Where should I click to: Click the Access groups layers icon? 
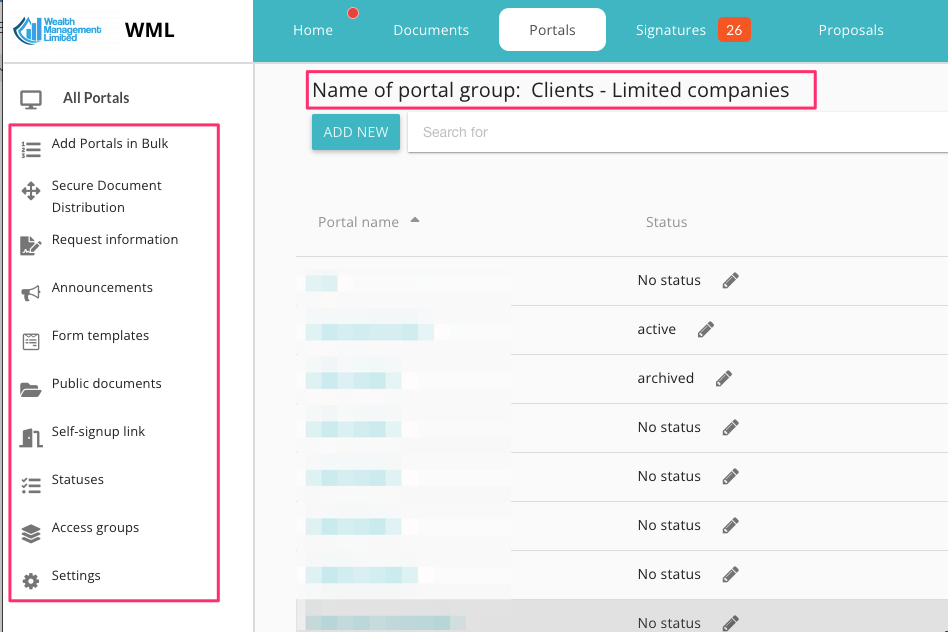31,533
